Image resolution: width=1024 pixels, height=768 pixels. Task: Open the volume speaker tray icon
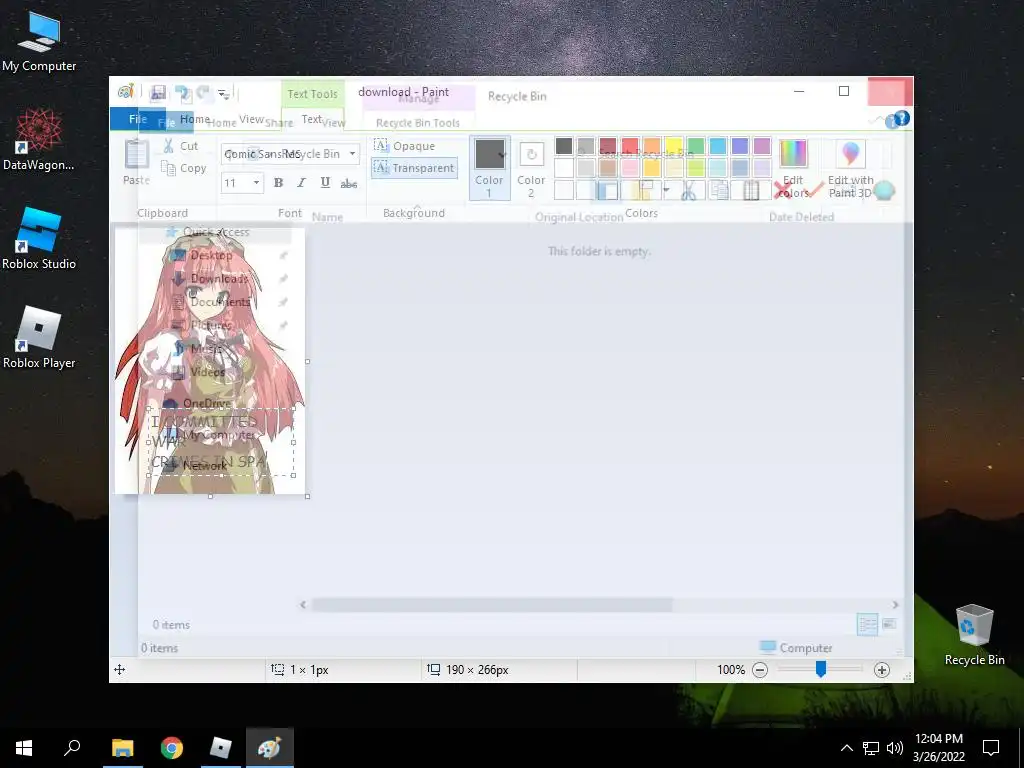pyautogui.click(x=895, y=748)
